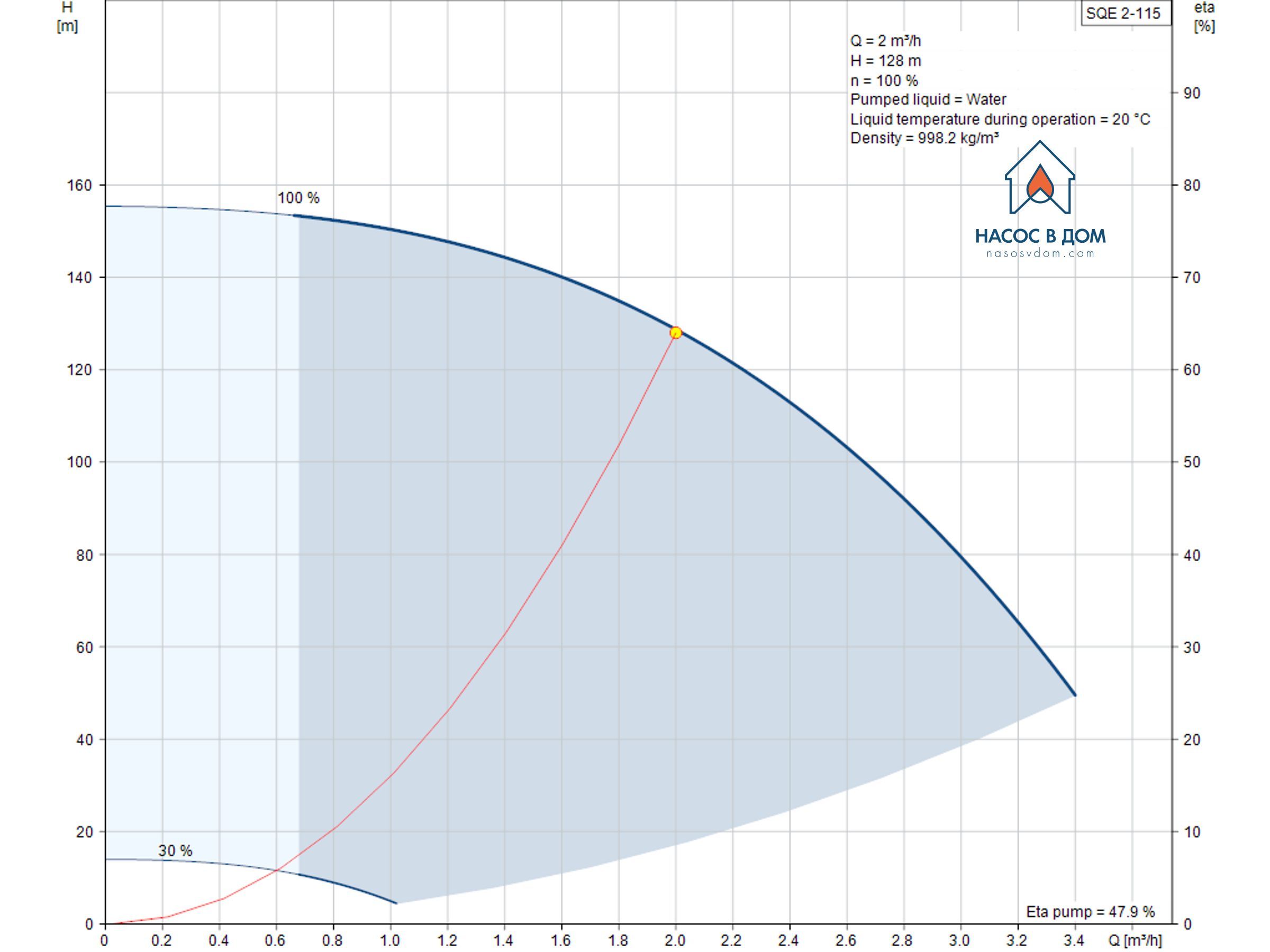This screenshot has height=952, width=1270.
Task: Click the H = 128 m info line
Action: tap(885, 60)
